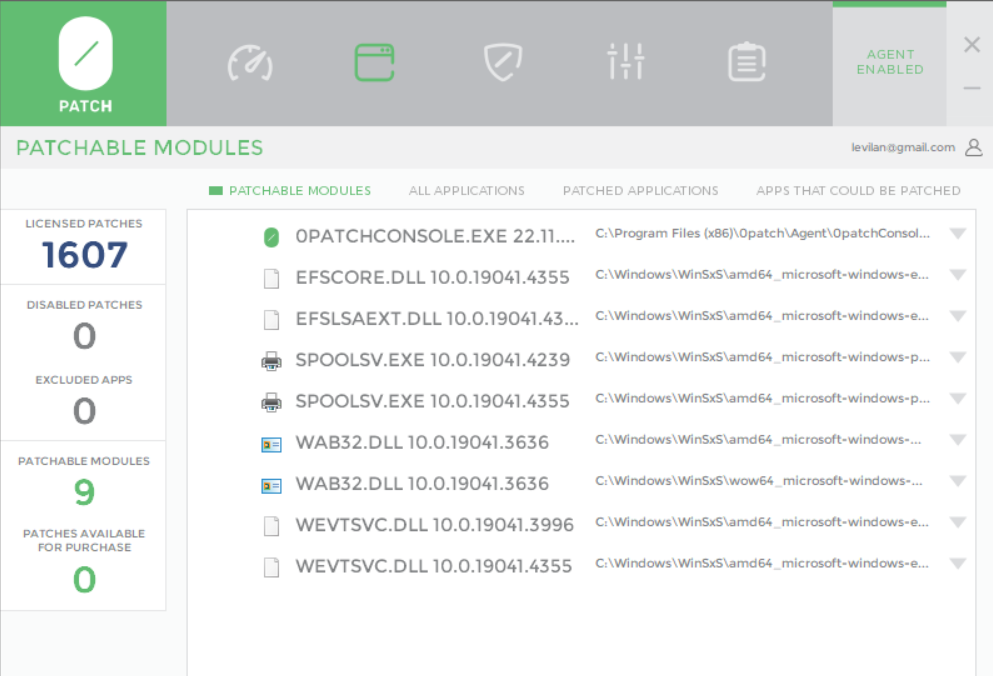Click the Patchable Modules 9 counter

coord(84,492)
